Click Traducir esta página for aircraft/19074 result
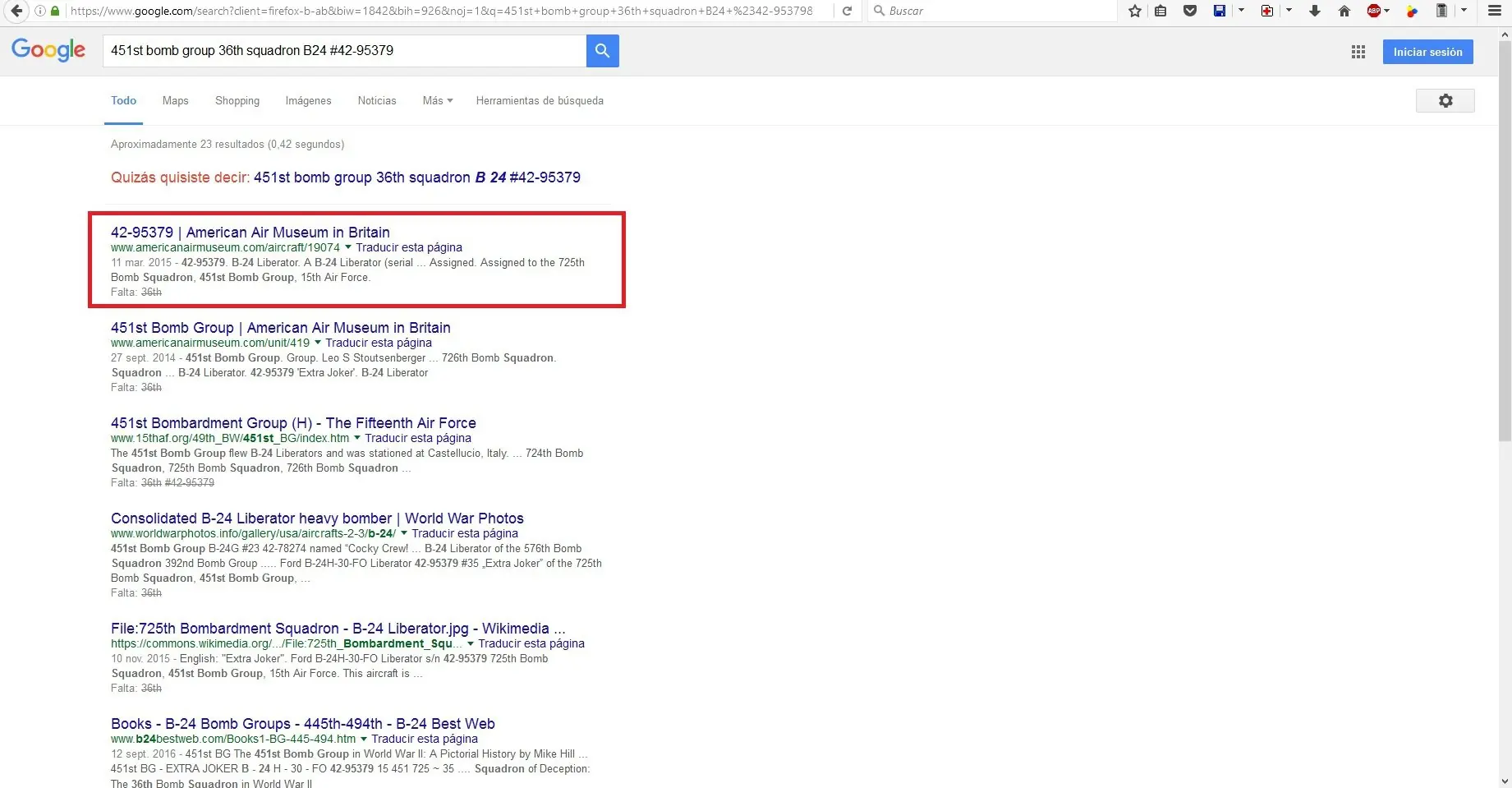Screen dimensions: 1512x788 click(409, 247)
